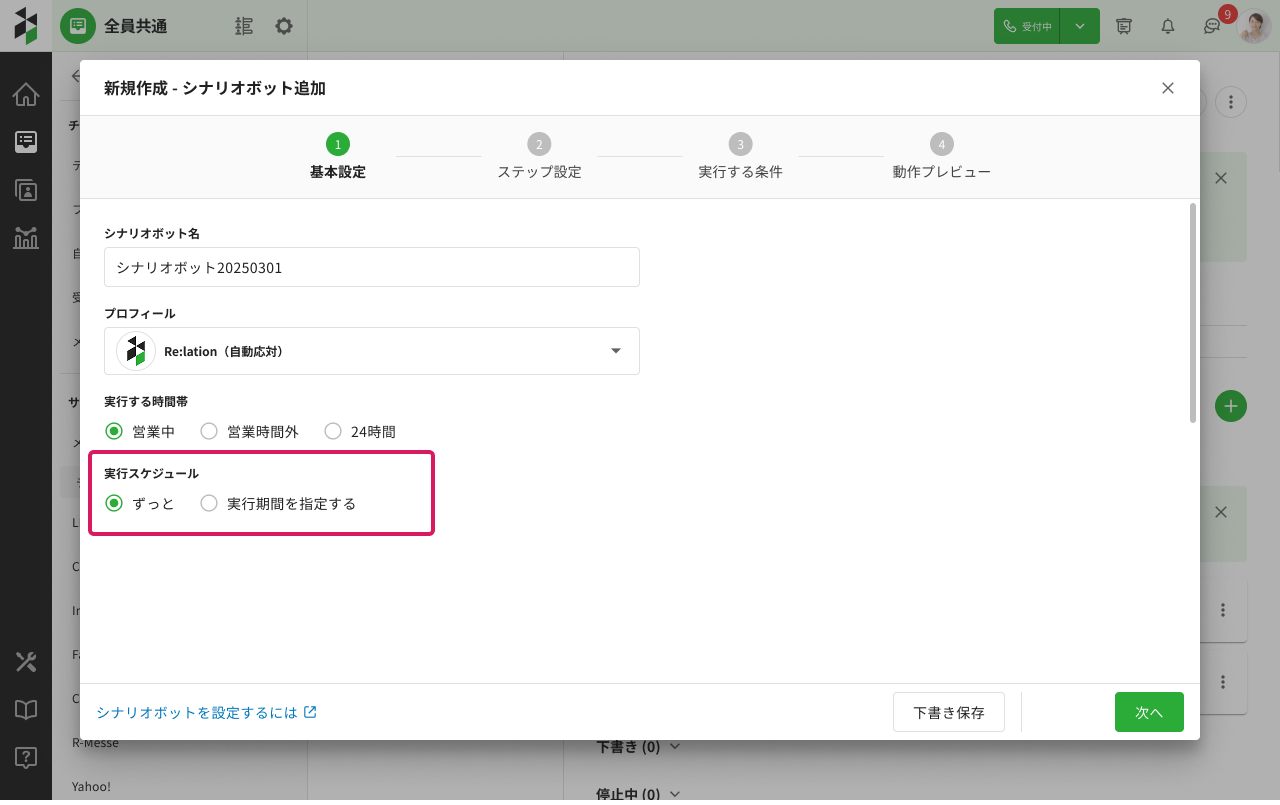The width and height of the screenshot is (1280, 805).
Task: Click the home icon in left sidebar
Action: pyautogui.click(x=26, y=95)
